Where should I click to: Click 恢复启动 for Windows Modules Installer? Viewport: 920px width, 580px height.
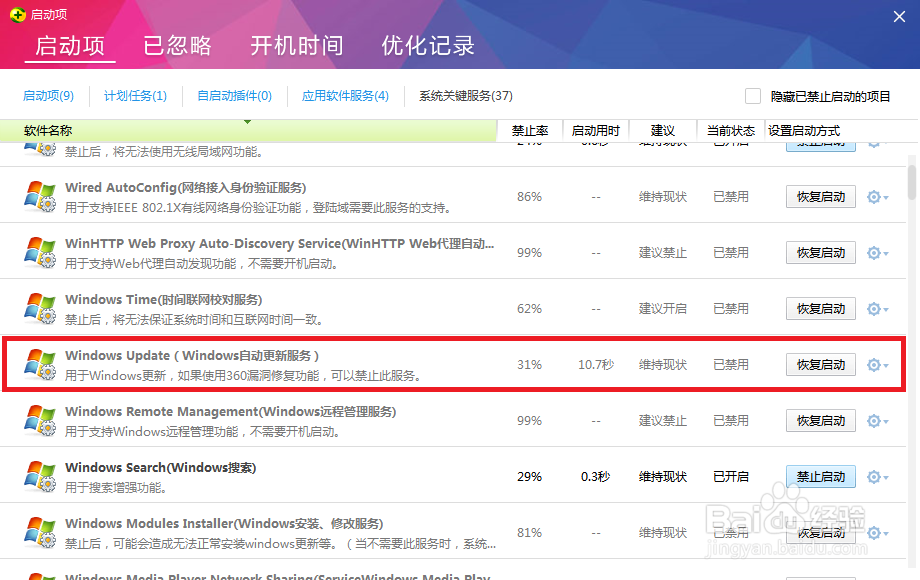pyautogui.click(x=821, y=533)
